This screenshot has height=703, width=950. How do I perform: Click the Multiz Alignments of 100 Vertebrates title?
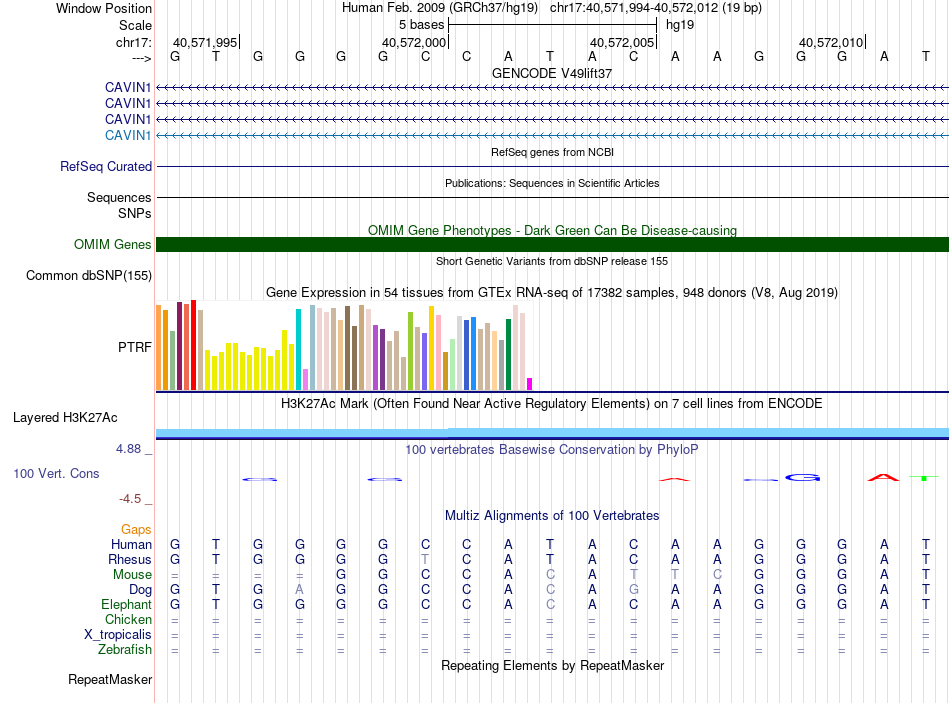coord(552,515)
